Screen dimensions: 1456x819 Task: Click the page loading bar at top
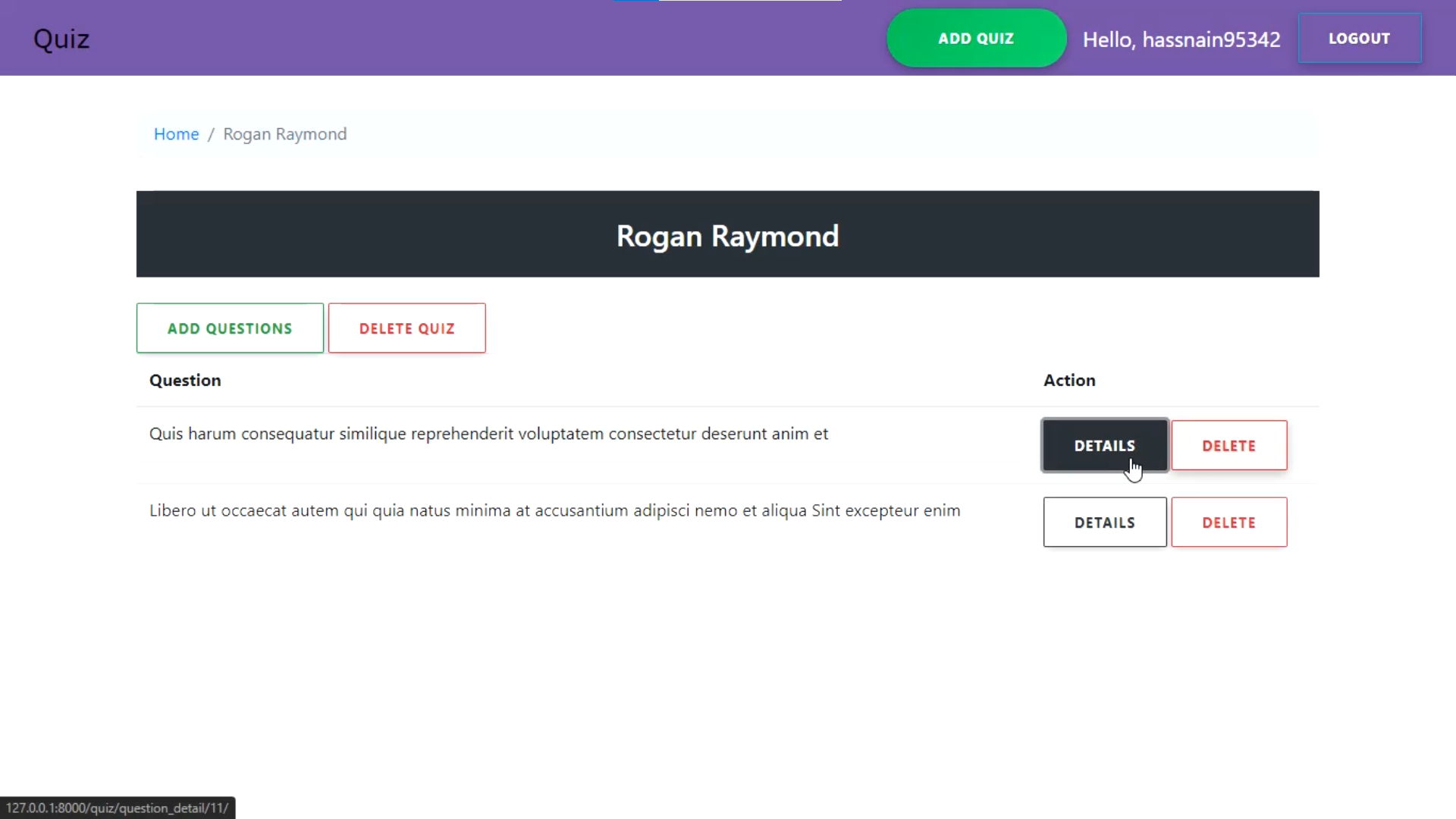click(726, 1)
